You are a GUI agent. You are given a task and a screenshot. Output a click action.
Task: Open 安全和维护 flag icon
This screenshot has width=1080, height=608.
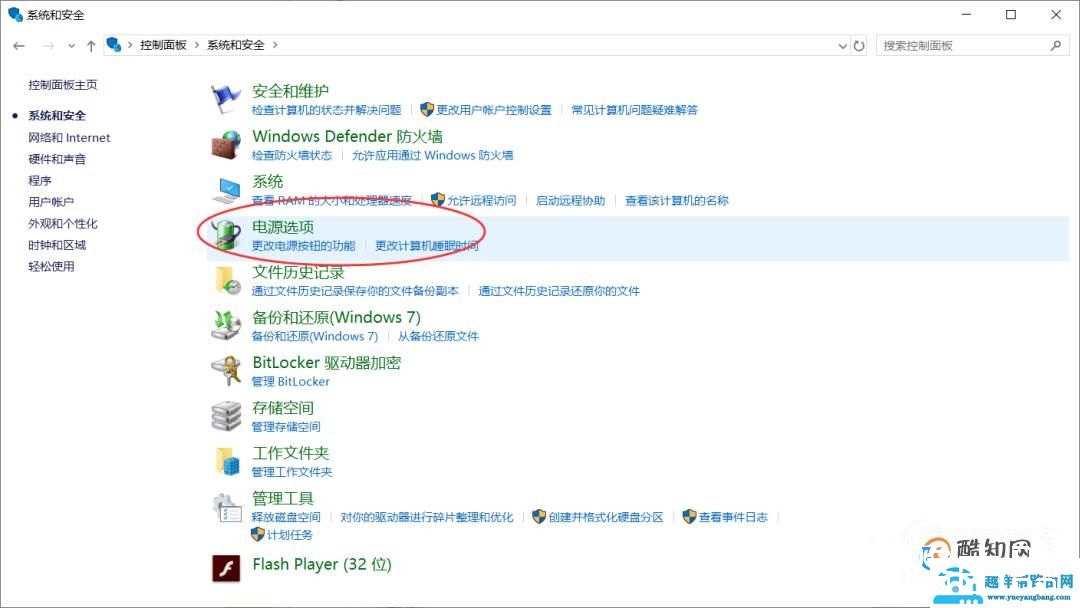pos(226,97)
